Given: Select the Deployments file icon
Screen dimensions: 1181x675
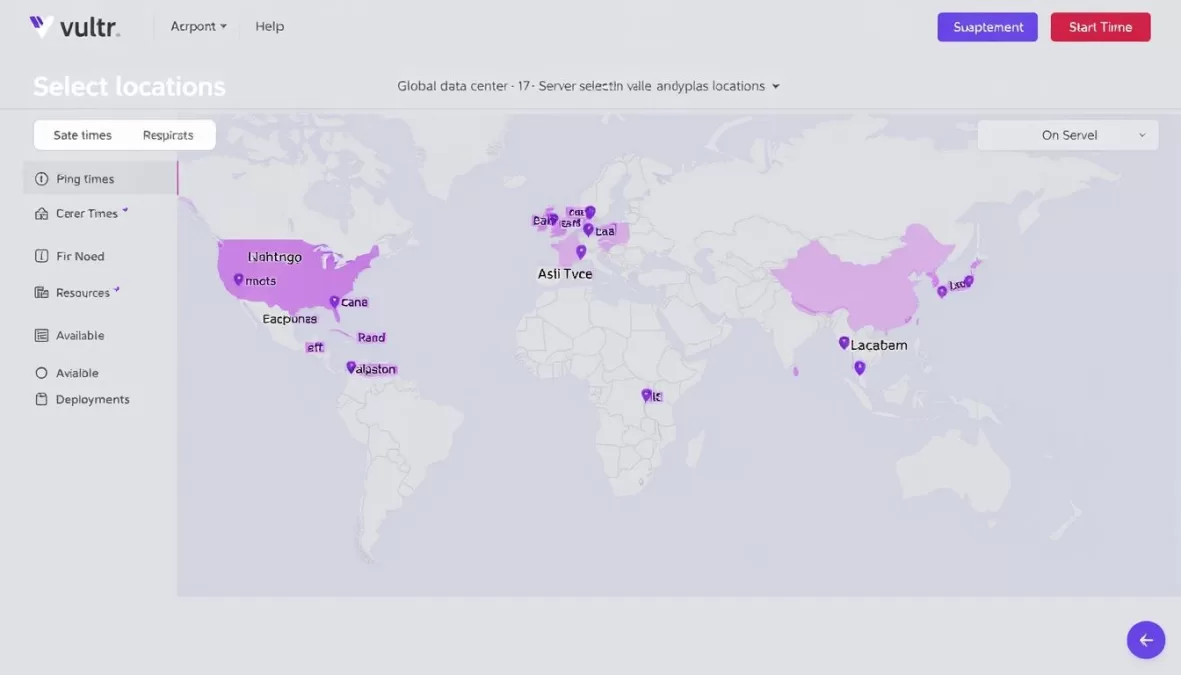Looking at the screenshot, I should coord(41,398).
